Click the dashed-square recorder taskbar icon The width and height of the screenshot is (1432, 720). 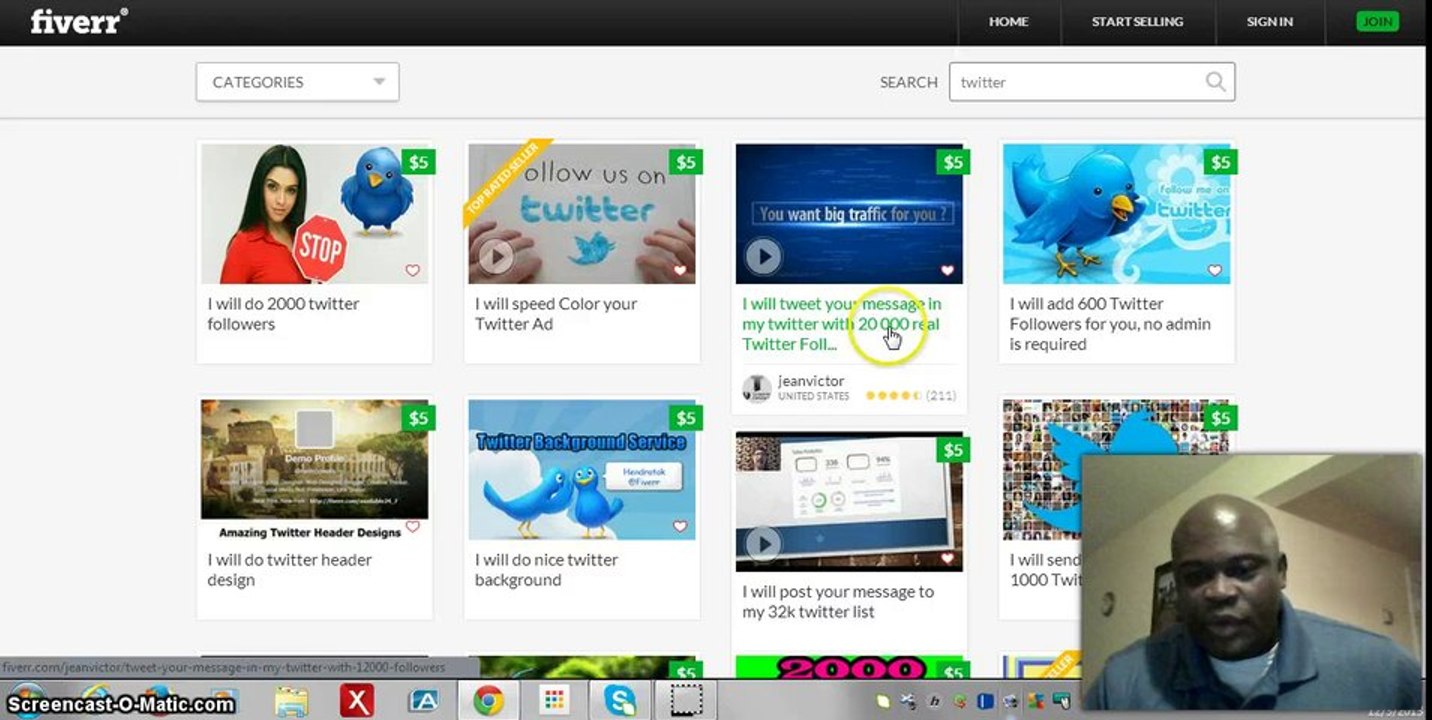[x=685, y=700]
